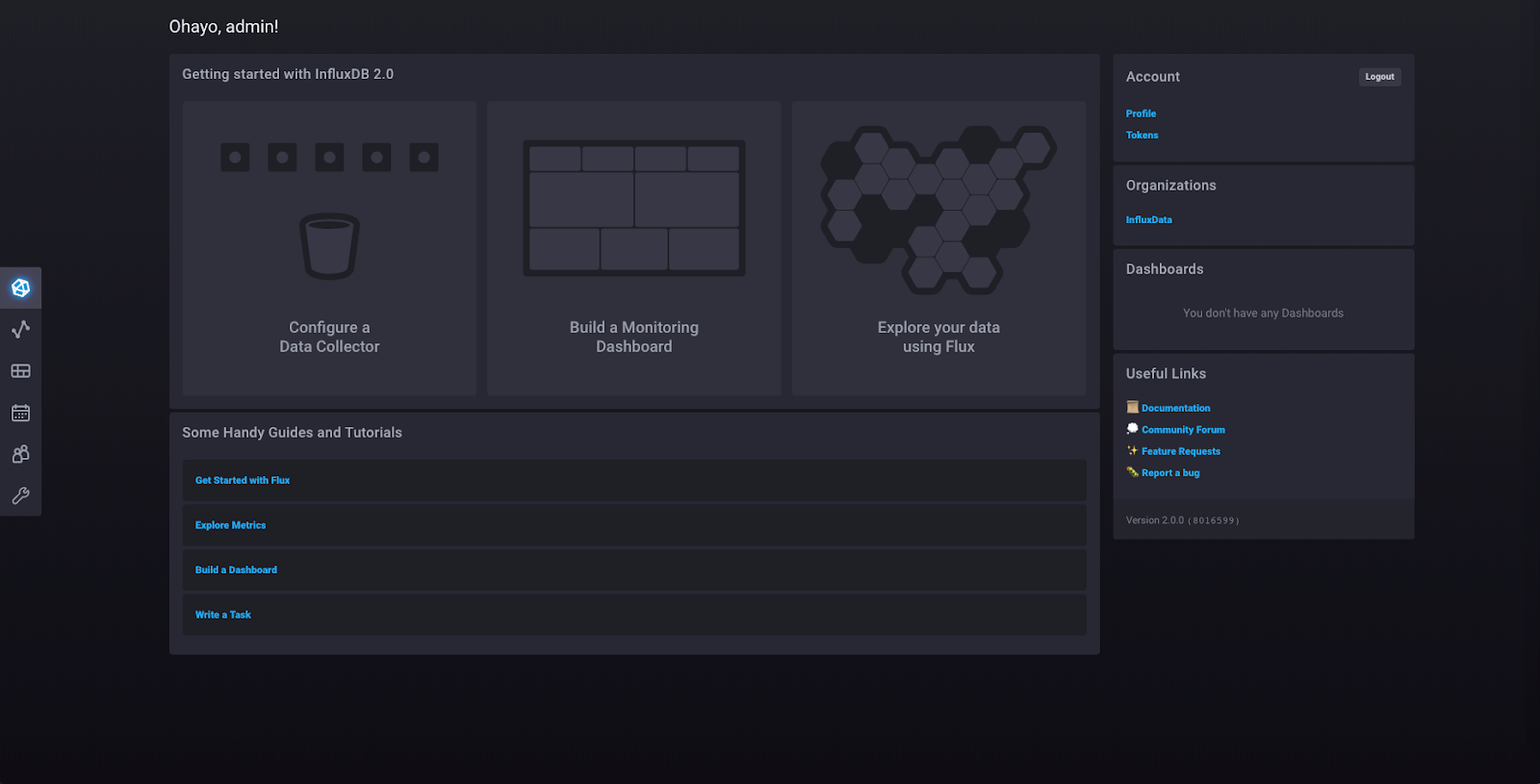This screenshot has width=1540, height=784.
Task: Open the Feature Requests link
Action: click(1180, 451)
